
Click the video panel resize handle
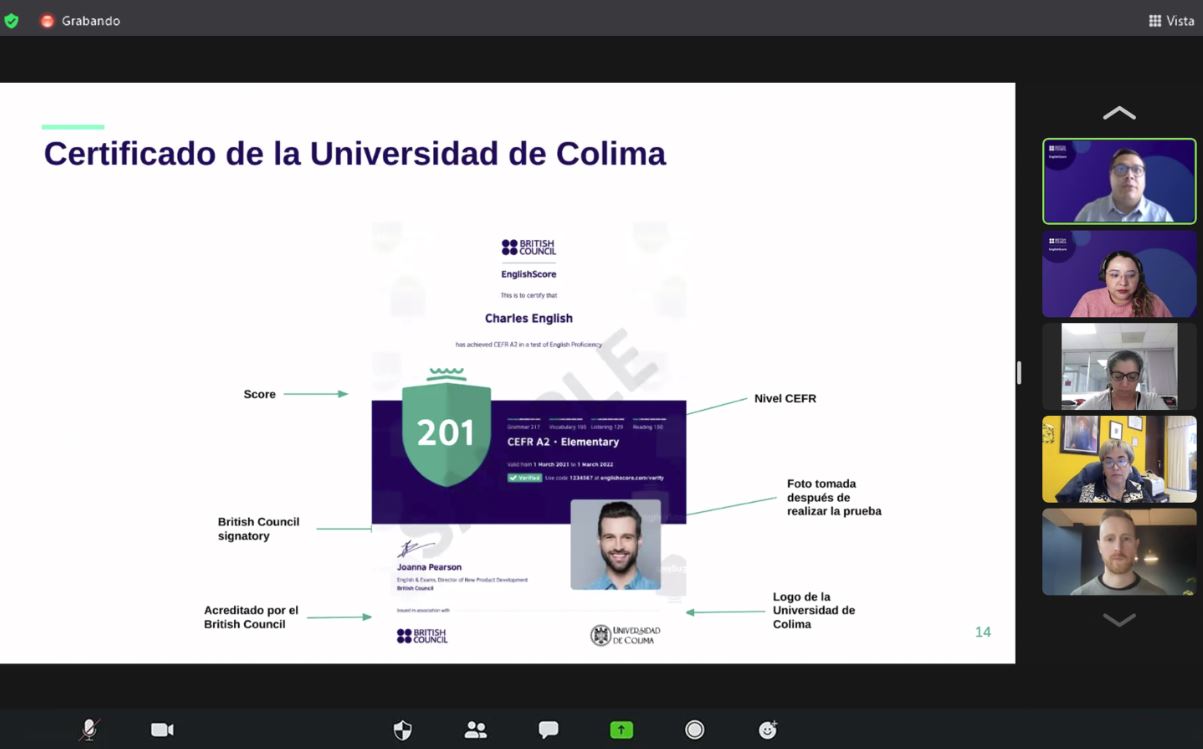[1019, 373]
